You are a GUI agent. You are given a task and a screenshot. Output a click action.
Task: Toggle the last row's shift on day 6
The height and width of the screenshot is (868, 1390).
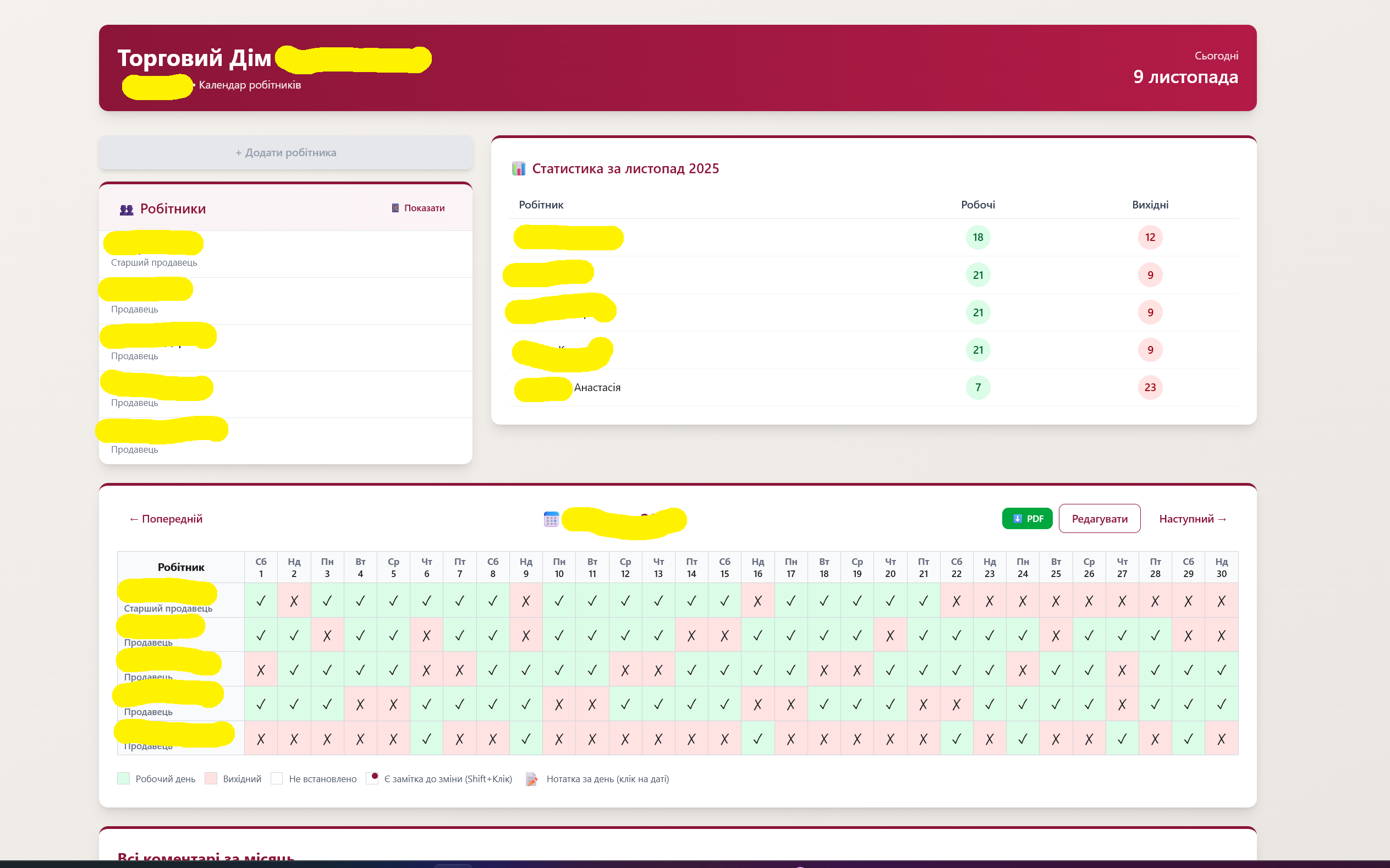[426, 739]
